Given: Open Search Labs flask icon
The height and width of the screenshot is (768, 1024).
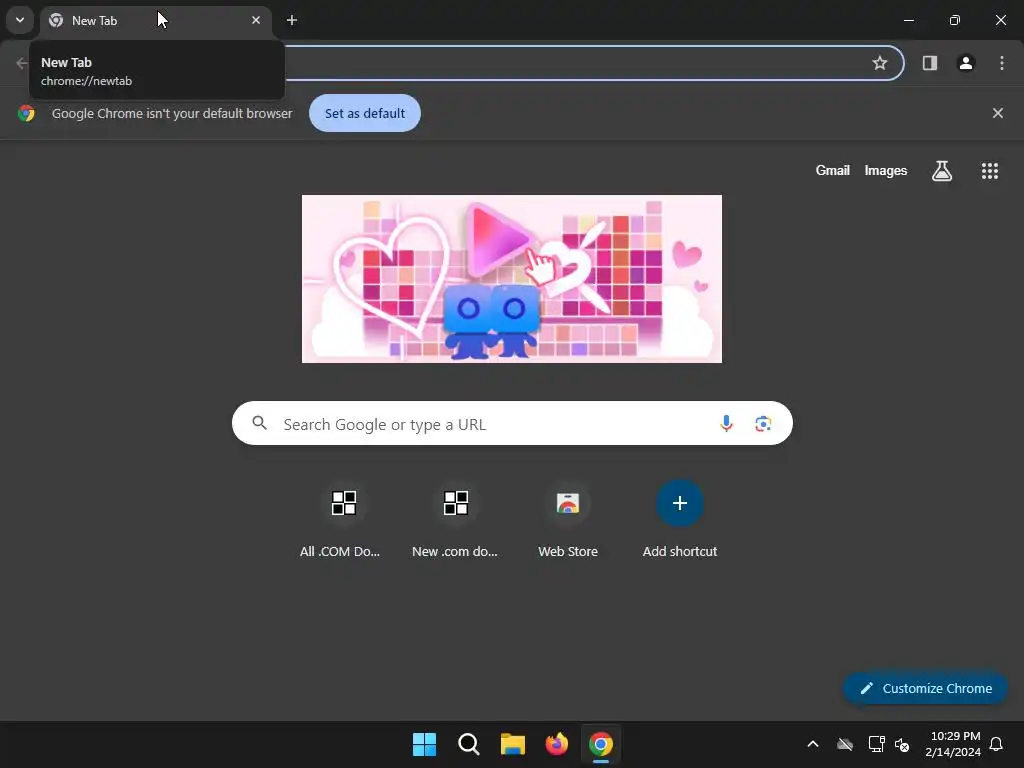Looking at the screenshot, I should click(x=942, y=171).
